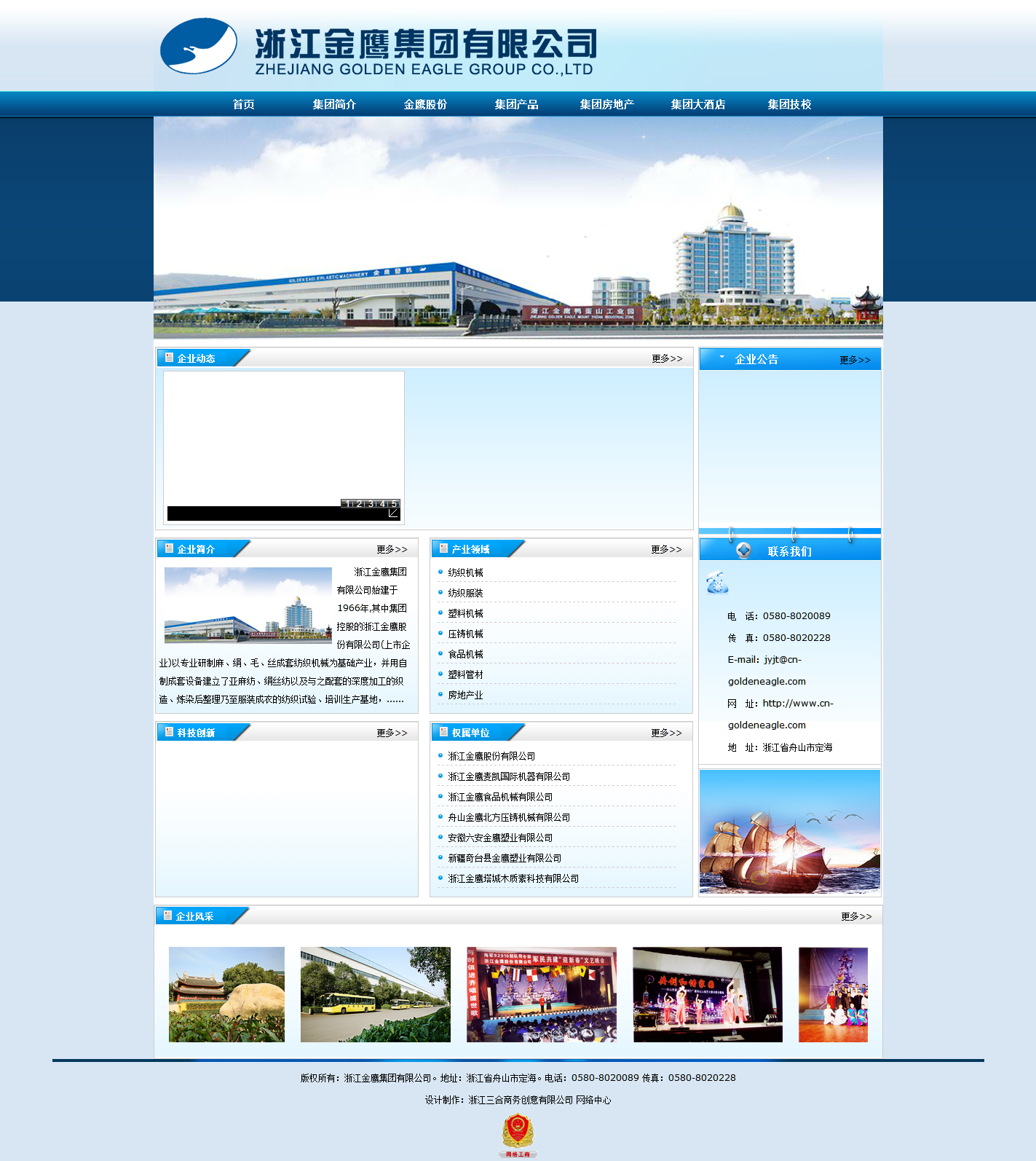
Task: Open 浙江金鹰塔城木质素科技有限公司 link
Action: pos(513,878)
